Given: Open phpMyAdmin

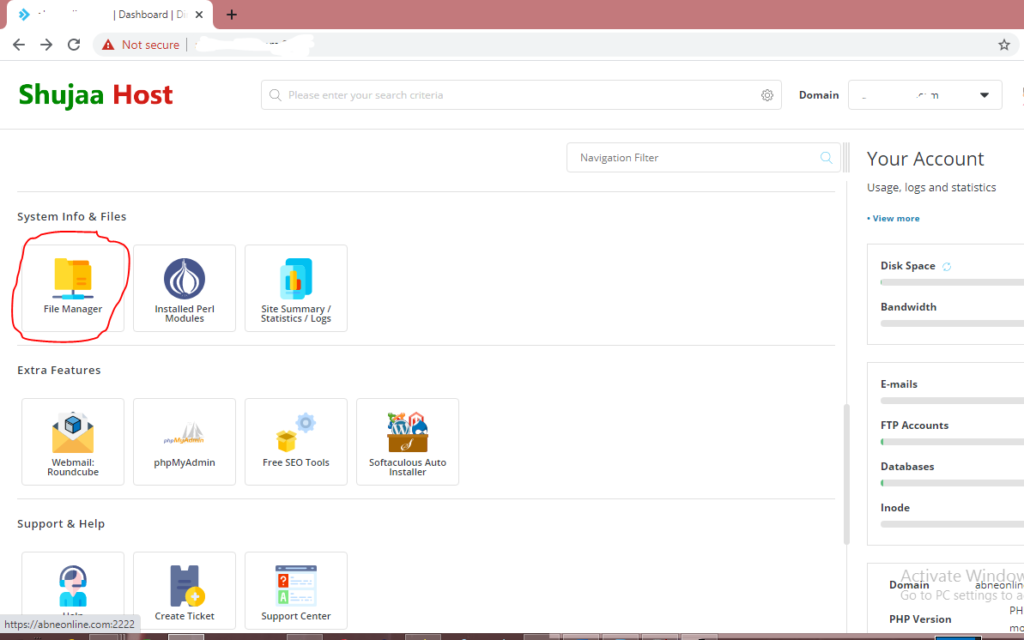Looking at the screenshot, I should (184, 441).
